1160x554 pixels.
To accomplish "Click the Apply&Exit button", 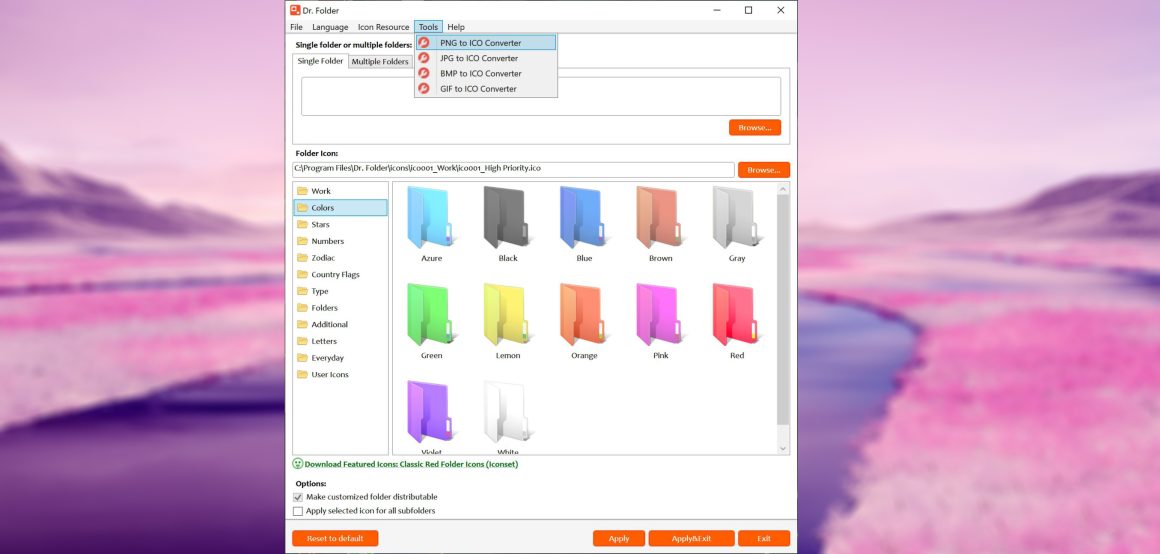I will [692, 538].
